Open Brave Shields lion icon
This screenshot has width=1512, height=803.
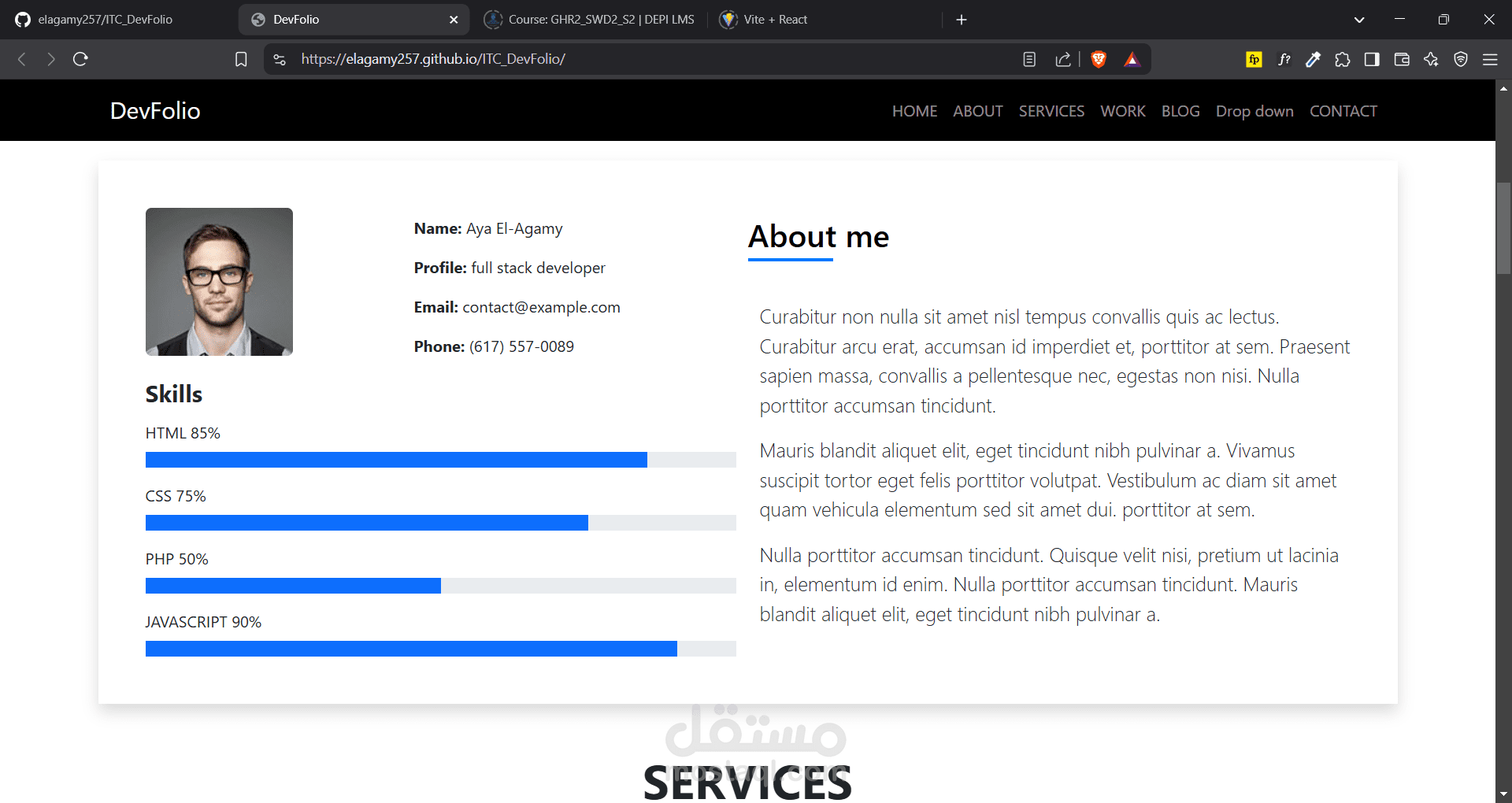pos(1099,59)
